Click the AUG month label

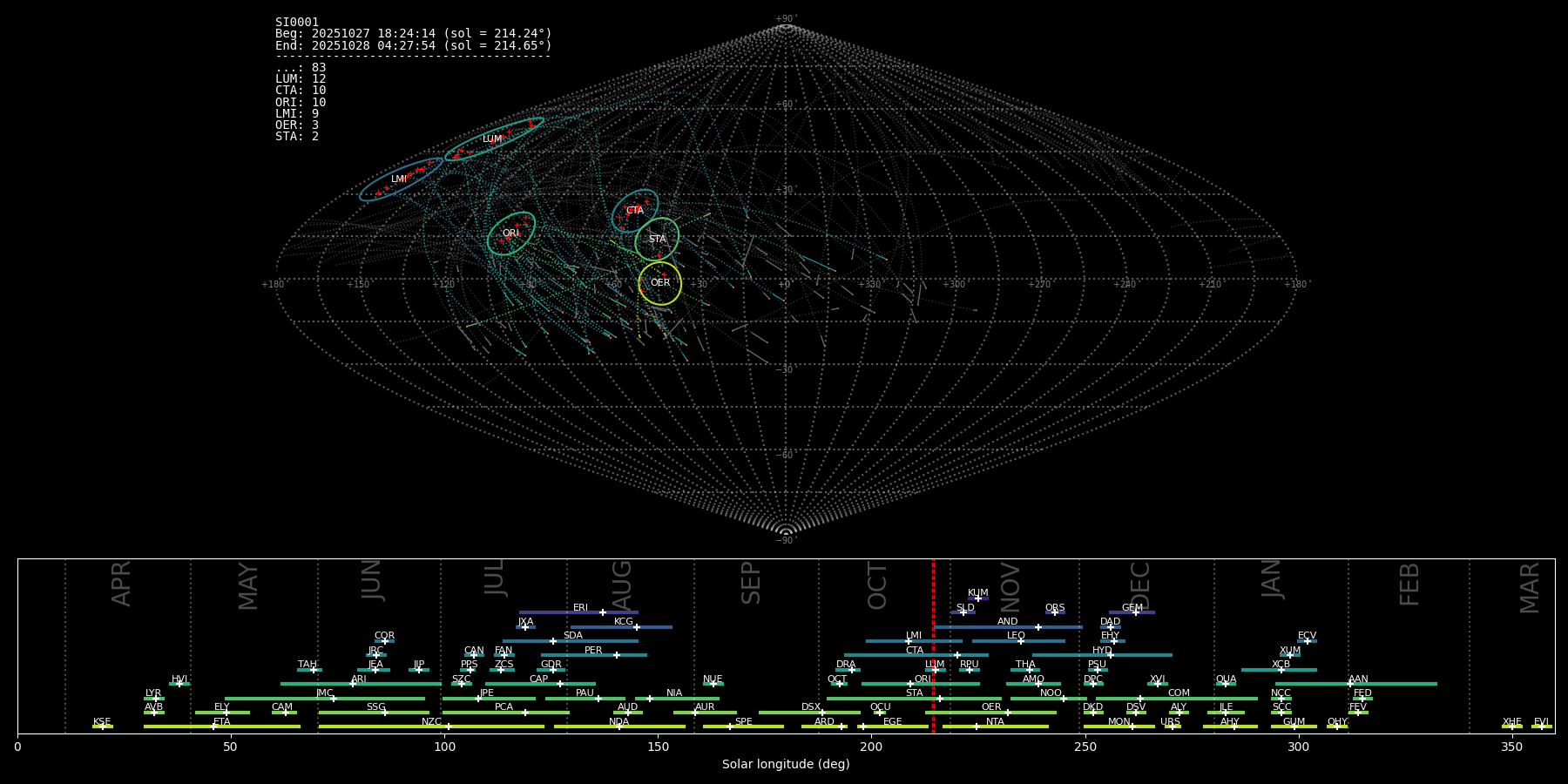pyautogui.click(x=622, y=585)
